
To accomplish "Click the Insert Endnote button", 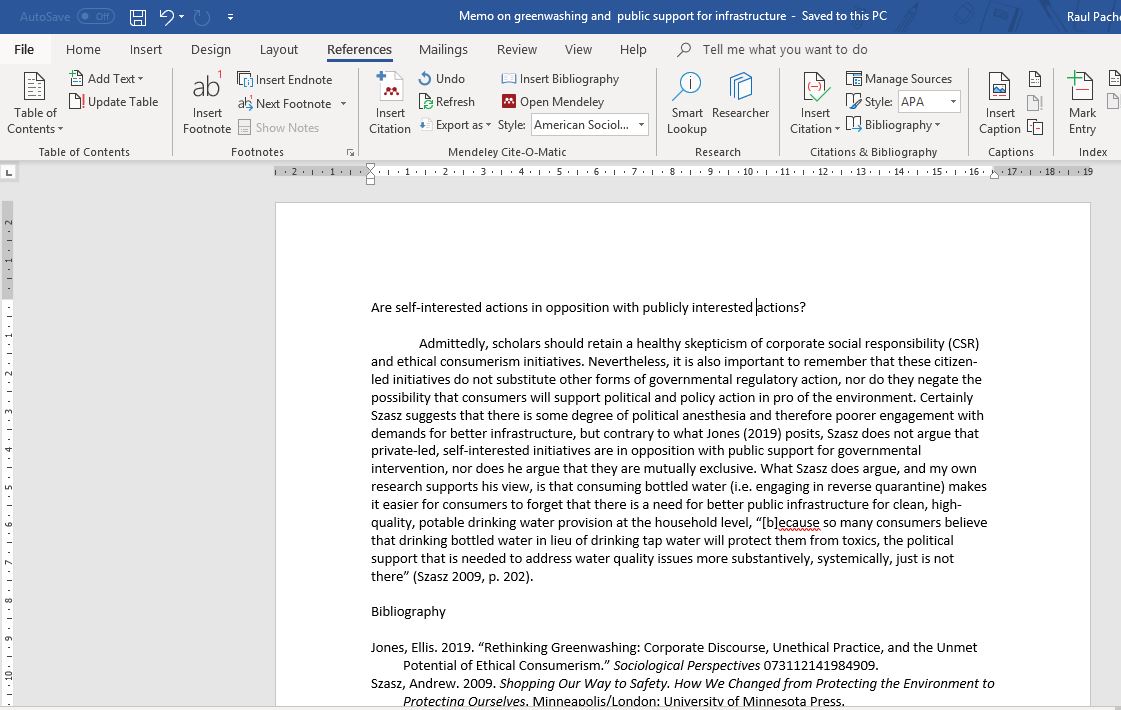I will point(285,79).
